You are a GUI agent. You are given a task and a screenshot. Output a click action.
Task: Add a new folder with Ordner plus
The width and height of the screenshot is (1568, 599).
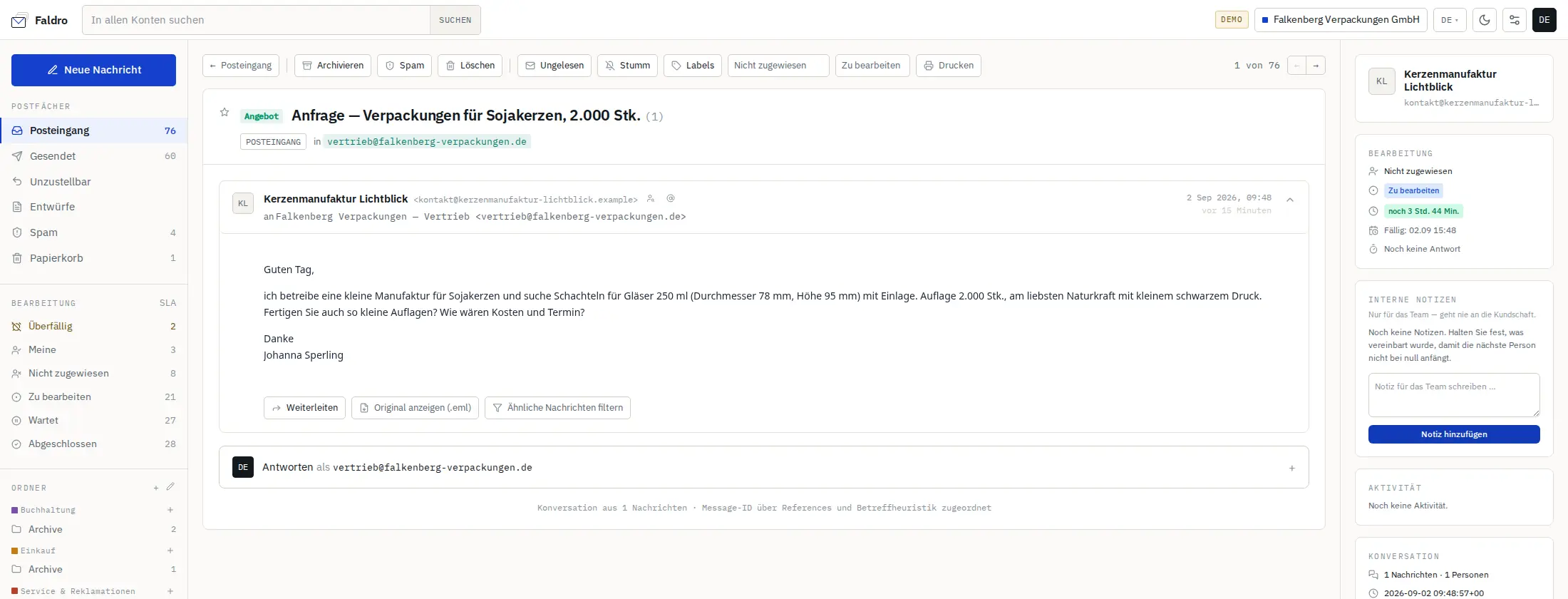tap(156, 488)
